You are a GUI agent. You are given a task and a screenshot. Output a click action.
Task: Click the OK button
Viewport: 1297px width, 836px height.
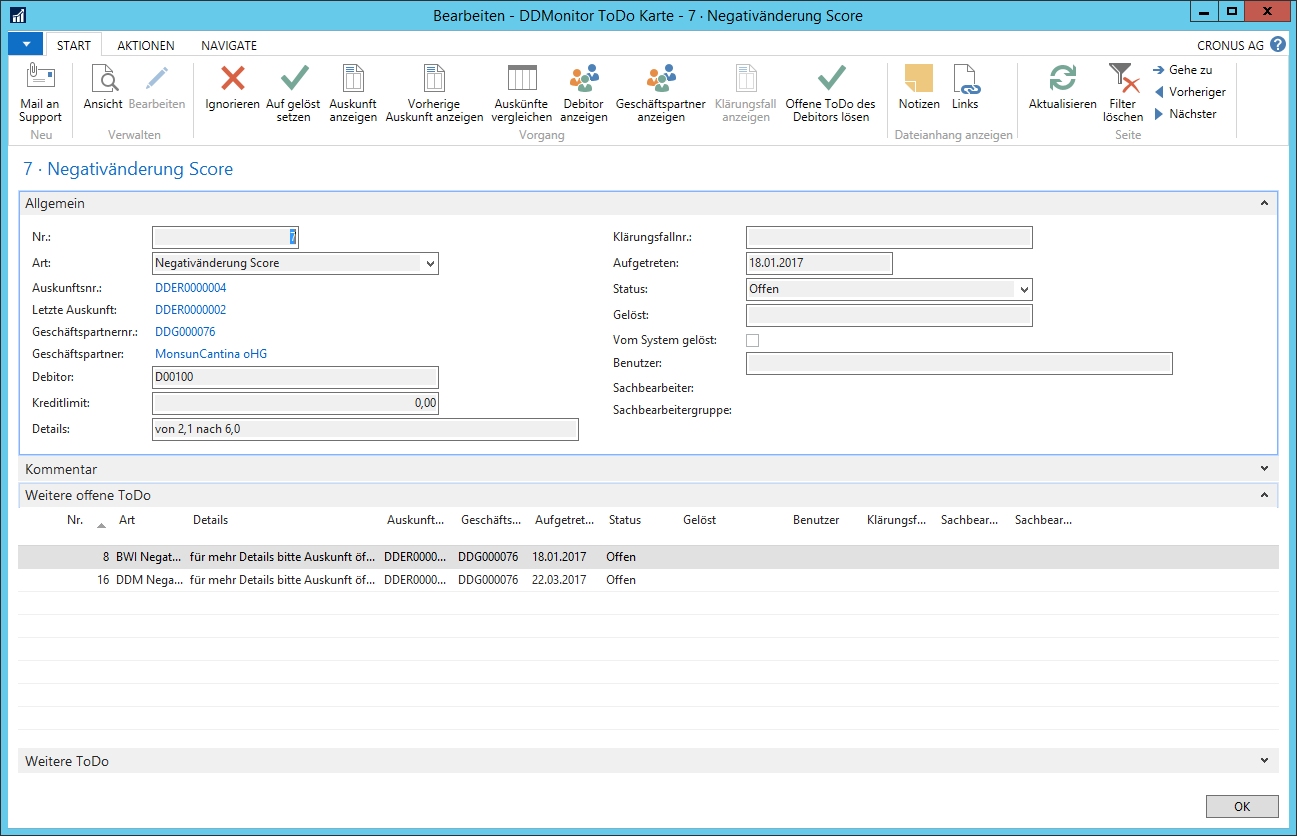click(x=1242, y=806)
